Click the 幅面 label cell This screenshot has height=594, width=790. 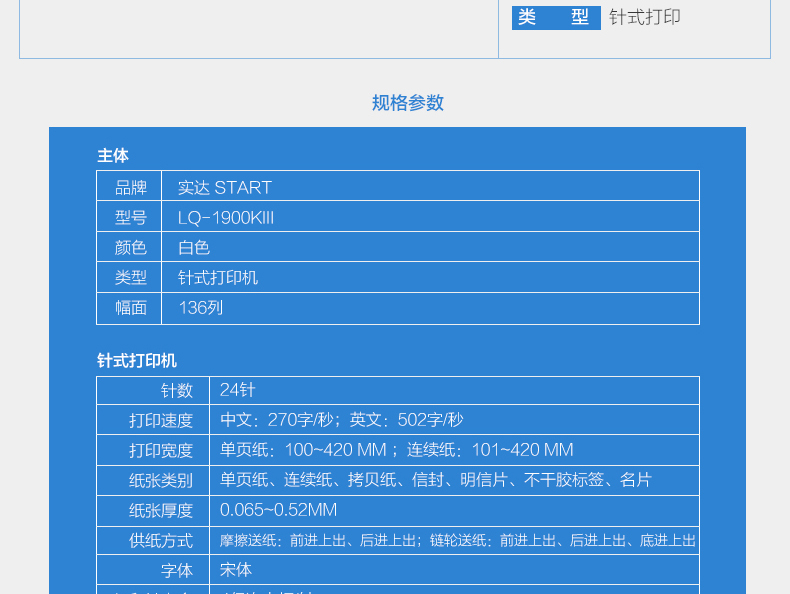130,308
